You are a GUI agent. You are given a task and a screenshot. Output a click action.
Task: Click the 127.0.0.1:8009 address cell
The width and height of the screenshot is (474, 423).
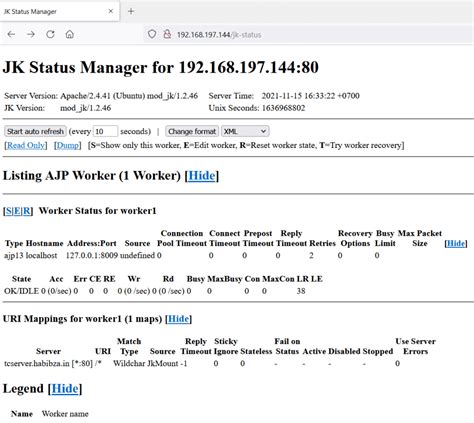92,256
